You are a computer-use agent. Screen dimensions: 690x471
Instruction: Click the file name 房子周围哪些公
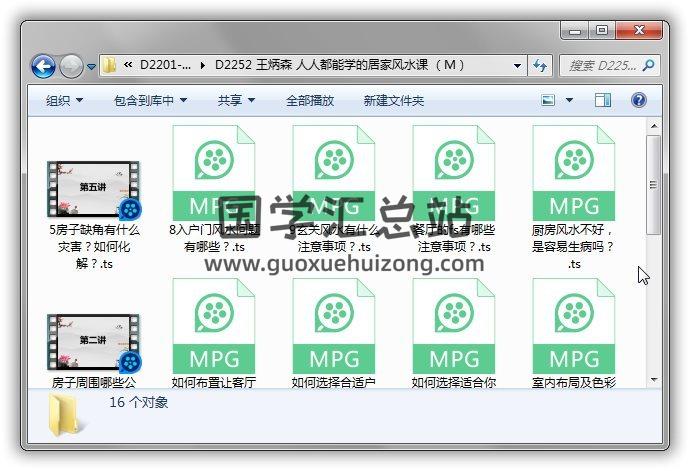click(x=94, y=382)
